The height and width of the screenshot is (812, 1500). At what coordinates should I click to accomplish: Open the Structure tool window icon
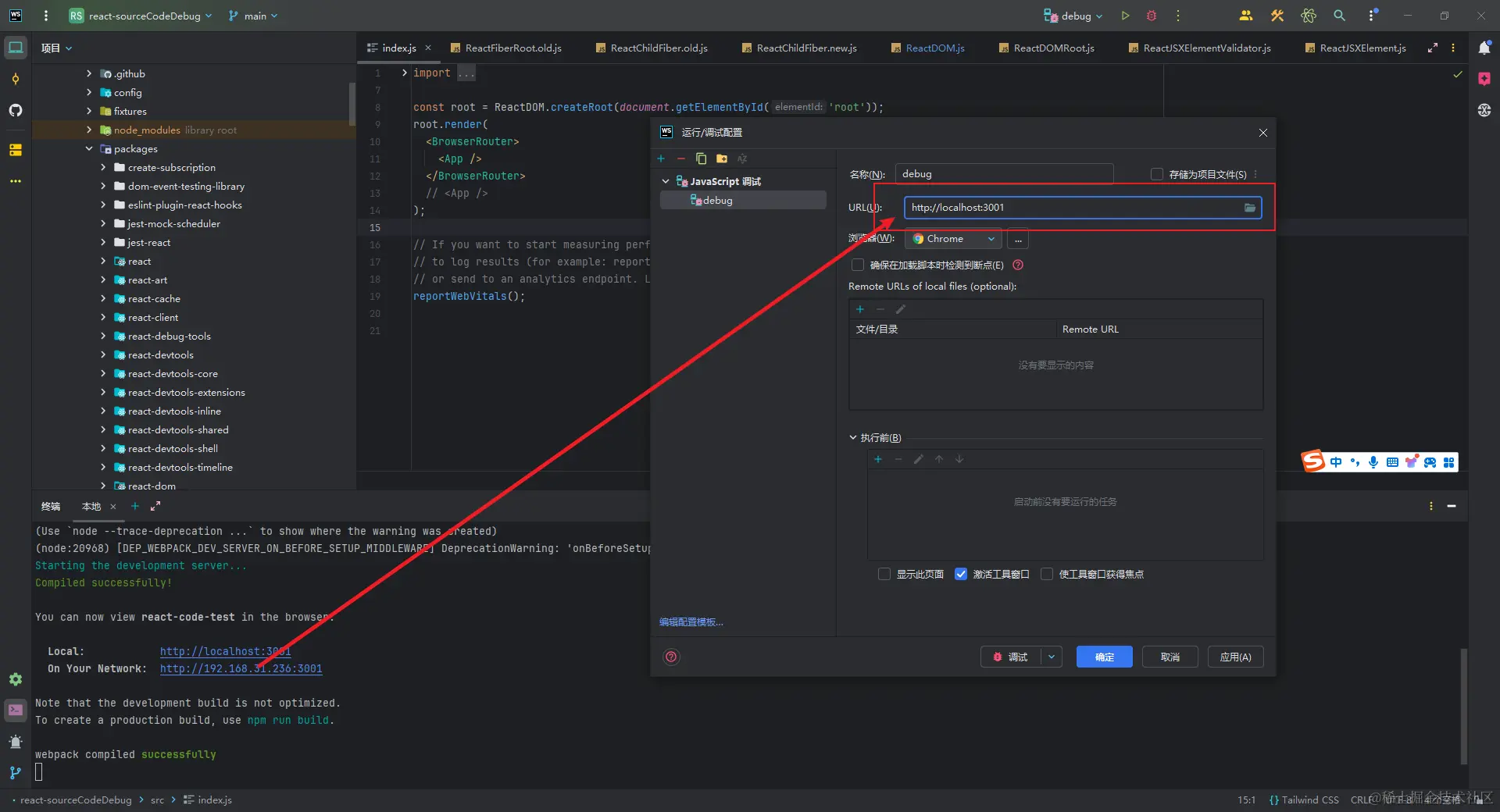point(16,149)
